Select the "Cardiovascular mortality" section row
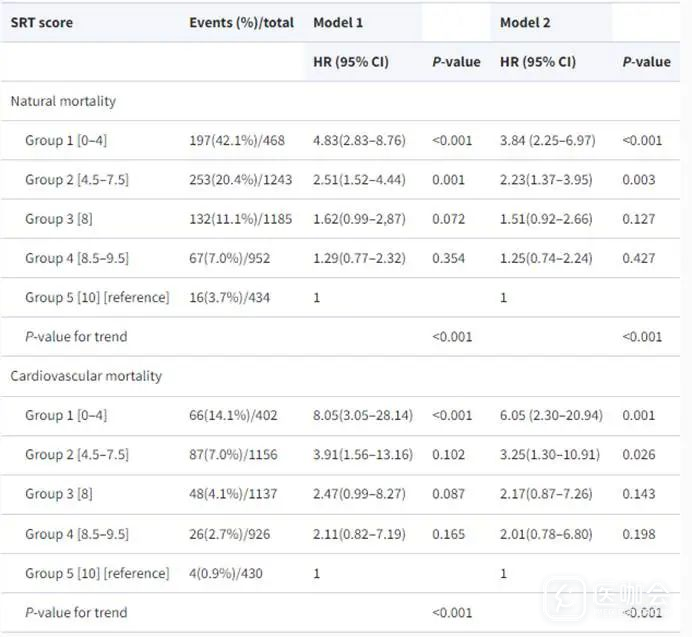Screen dimensions: 692x637 [x=86, y=376]
